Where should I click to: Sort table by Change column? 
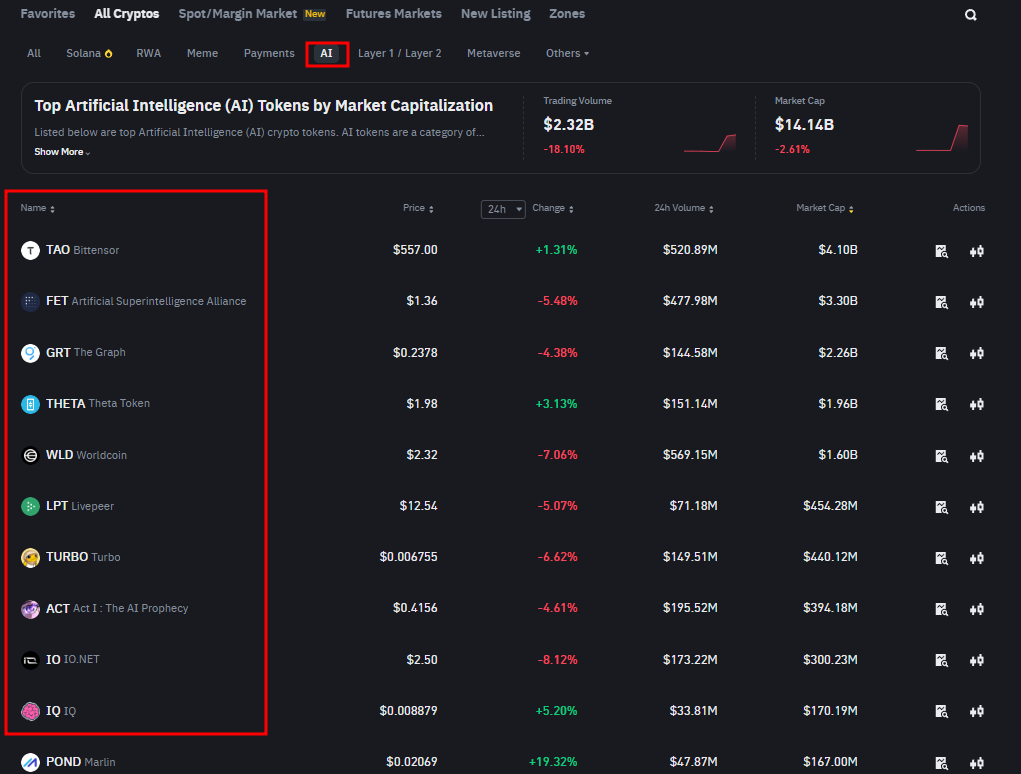coord(553,208)
